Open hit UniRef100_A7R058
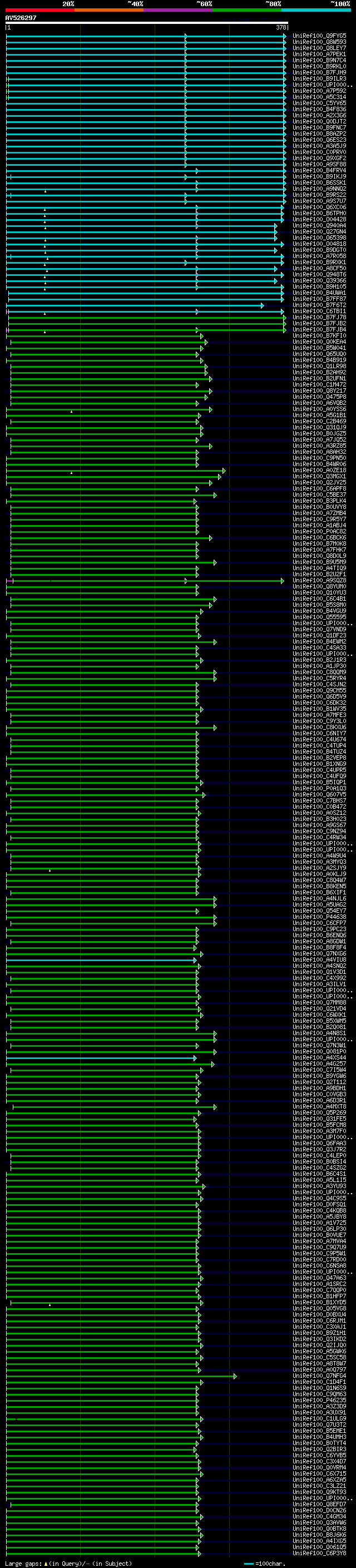The image size is (356, 1568). (x=319, y=256)
